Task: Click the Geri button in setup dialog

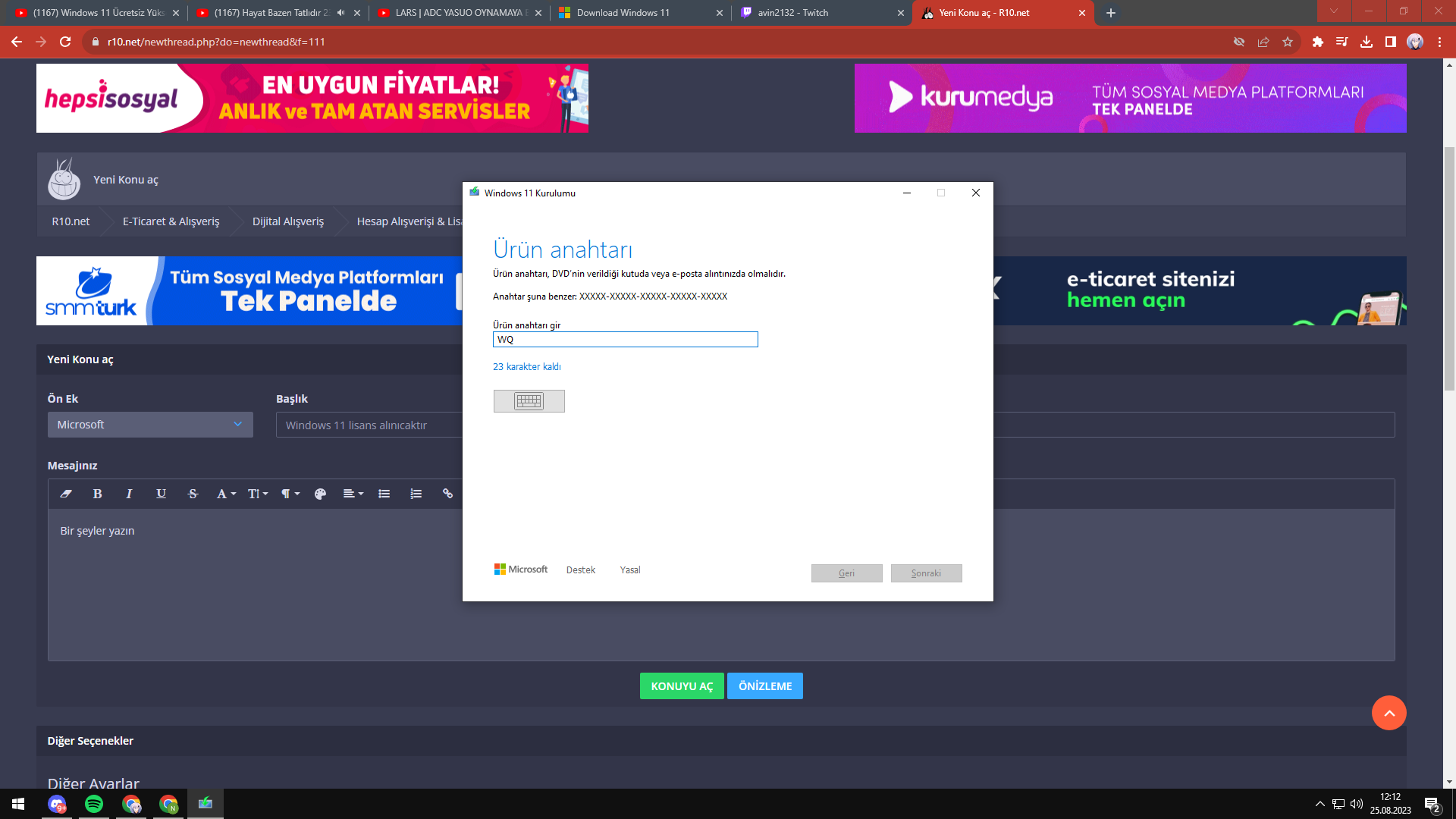Action: (846, 573)
